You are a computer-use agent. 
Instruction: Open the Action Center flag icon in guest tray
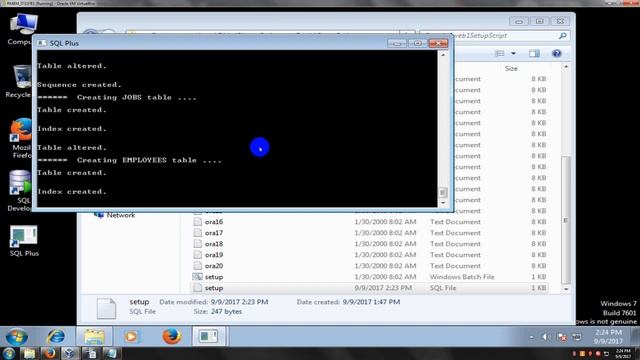pyautogui.click(x=562, y=337)
